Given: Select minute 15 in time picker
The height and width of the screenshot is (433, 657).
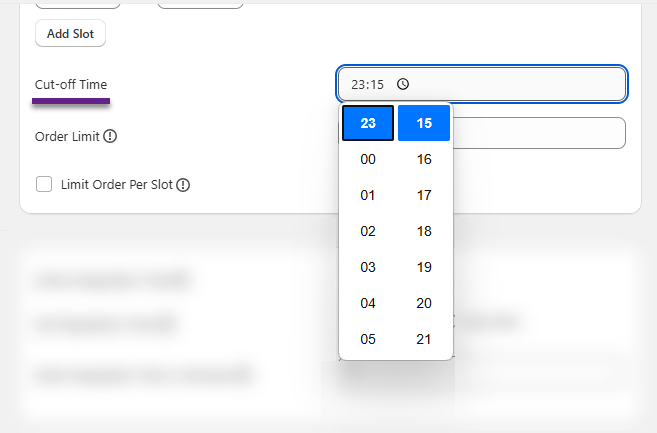Looking at the screenshot, I should [x=424, y=123].
